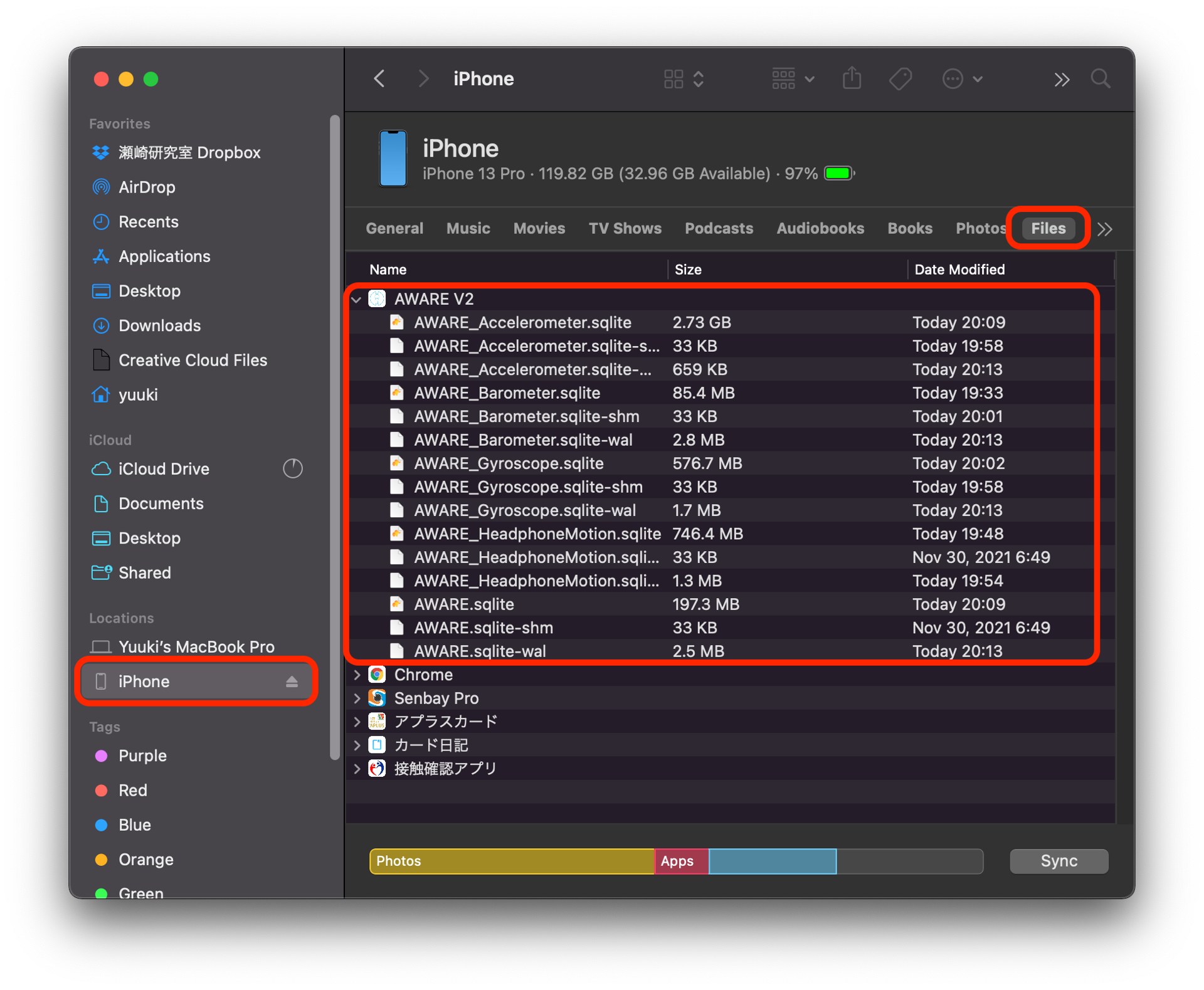This screenshot has height=990, width=1204.
Task: Open the More actions ellipsis menu
Action: pyautogui.click(x=962, y=79)
